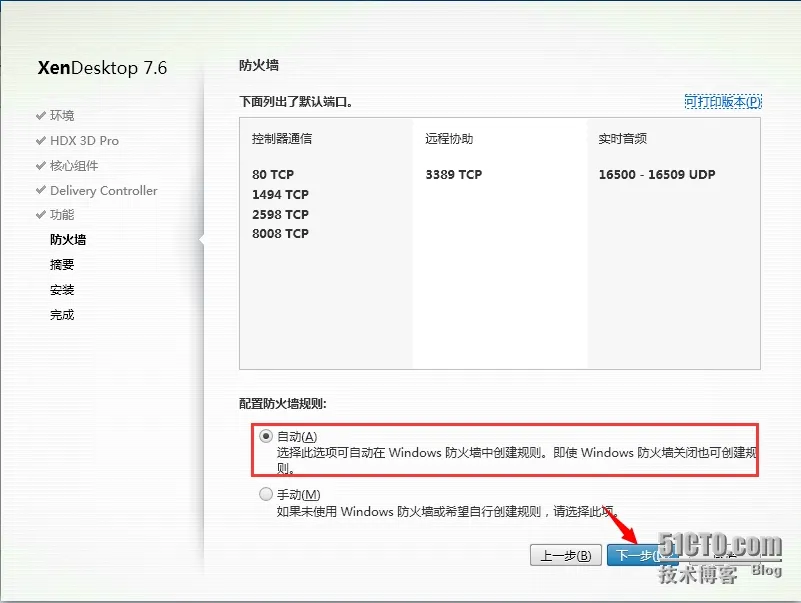Viewport: 801px width, 603px height.
Task: Click the 远程协助 column header
Action: point(449,138)
